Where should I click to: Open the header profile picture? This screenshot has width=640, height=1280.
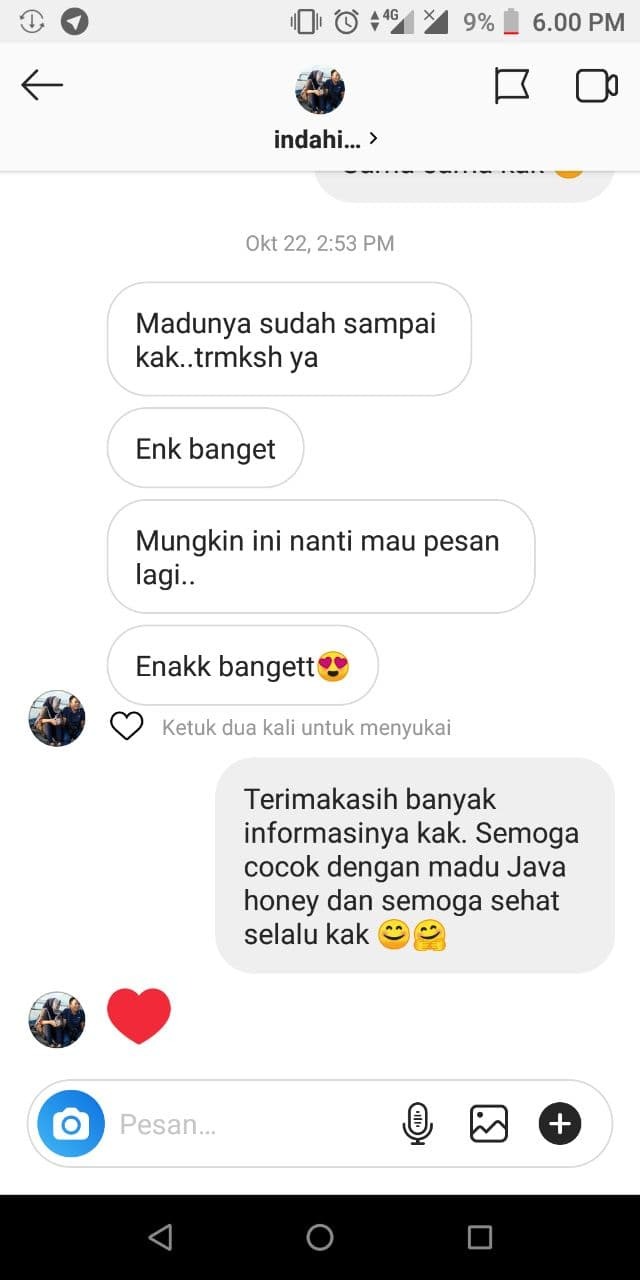[320, 90]
